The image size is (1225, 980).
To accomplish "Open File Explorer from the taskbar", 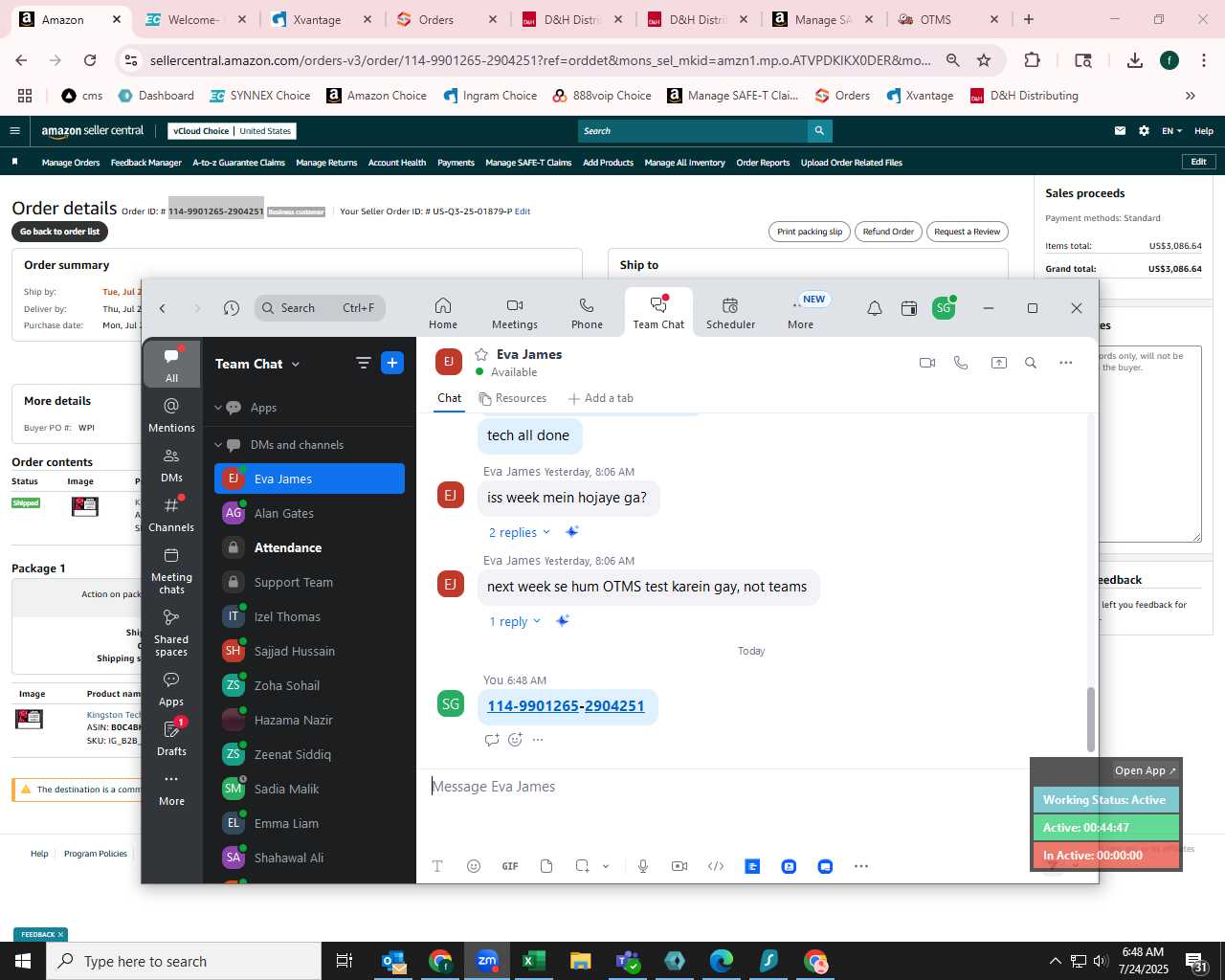I will point(580,961).
